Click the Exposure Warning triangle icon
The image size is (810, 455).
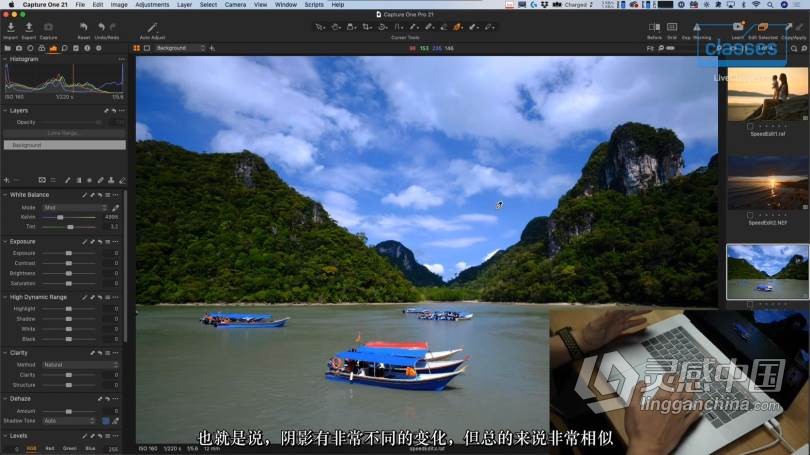(x=696, y=27)
